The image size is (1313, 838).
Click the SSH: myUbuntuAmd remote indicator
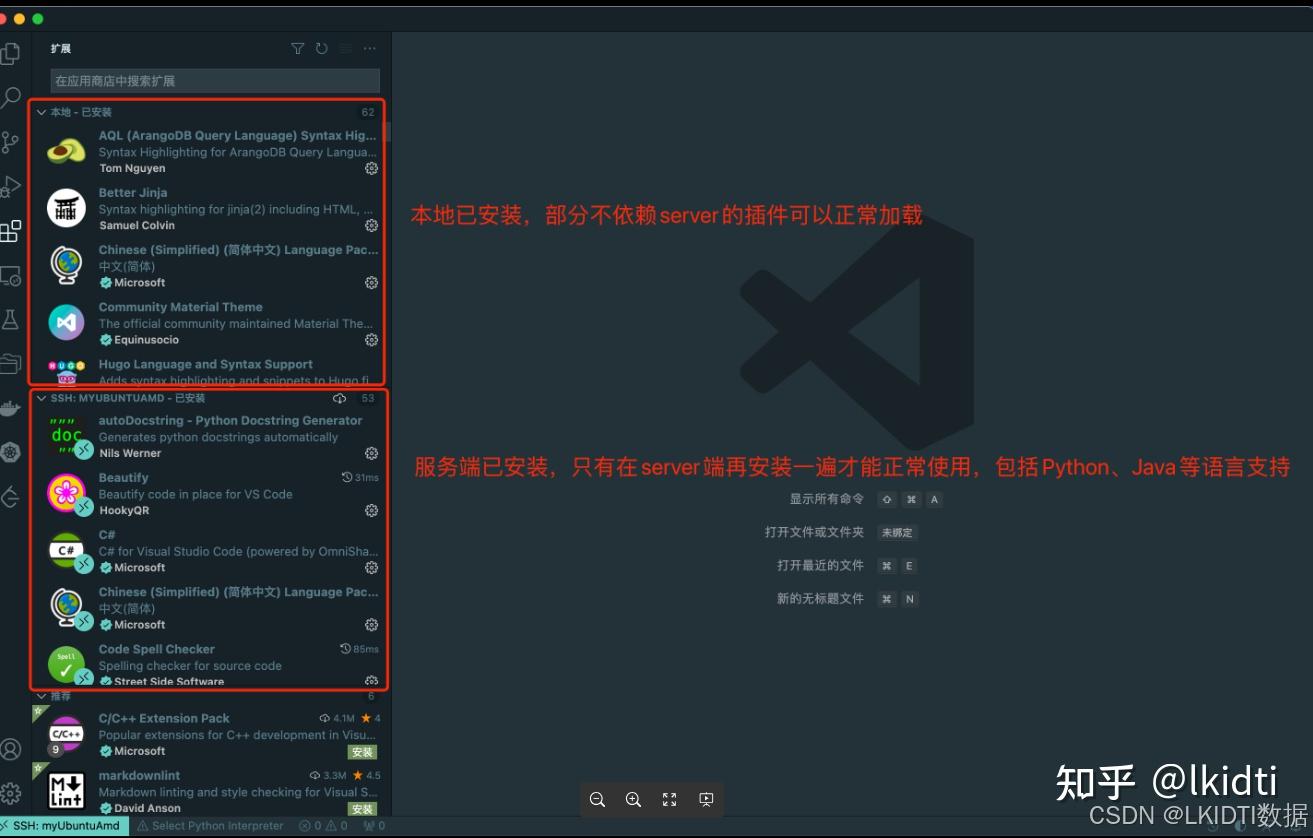click(62, 827)
